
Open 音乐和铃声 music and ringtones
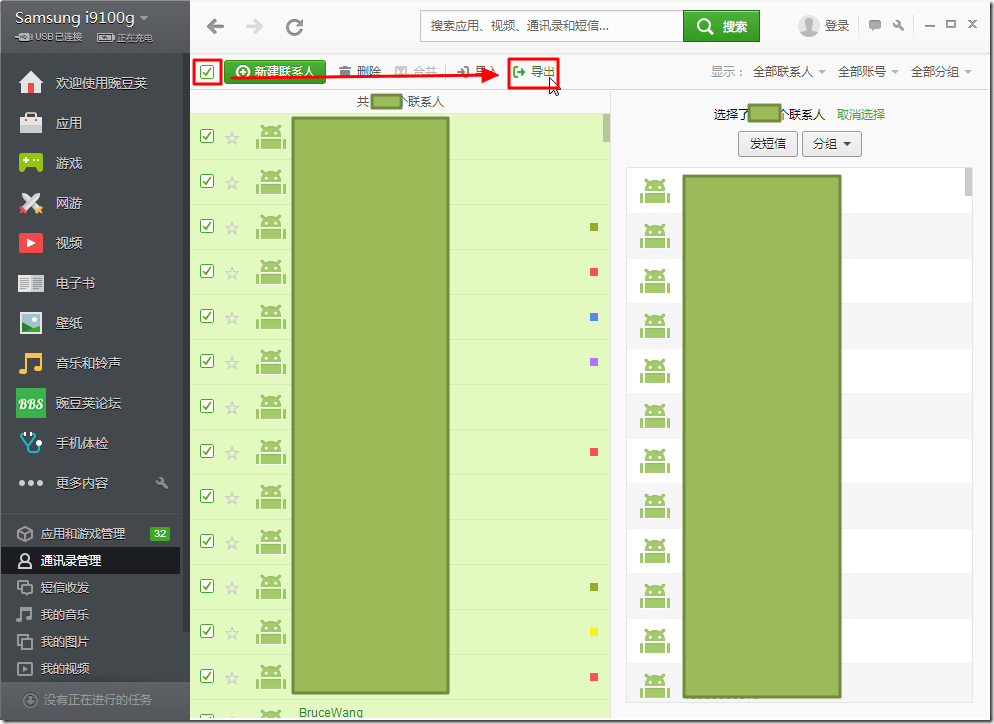point(70,363)
